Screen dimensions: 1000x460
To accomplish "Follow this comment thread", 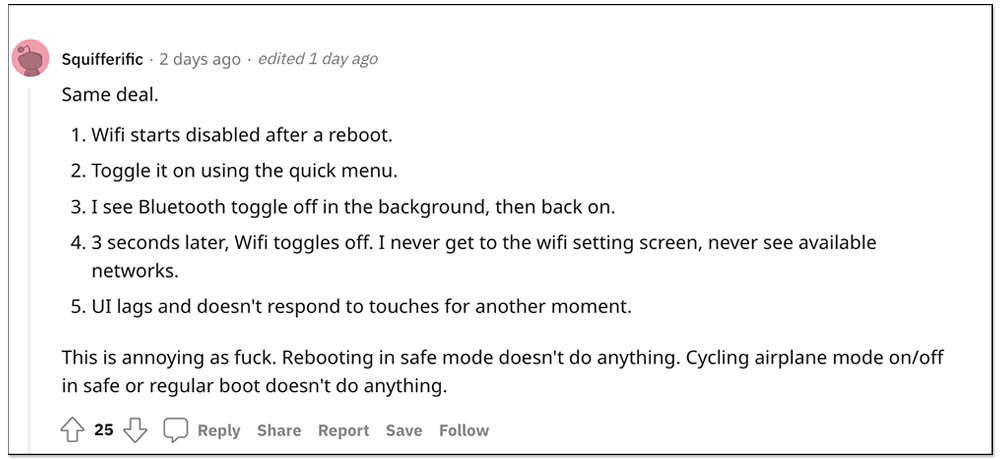I will (464, 431).
